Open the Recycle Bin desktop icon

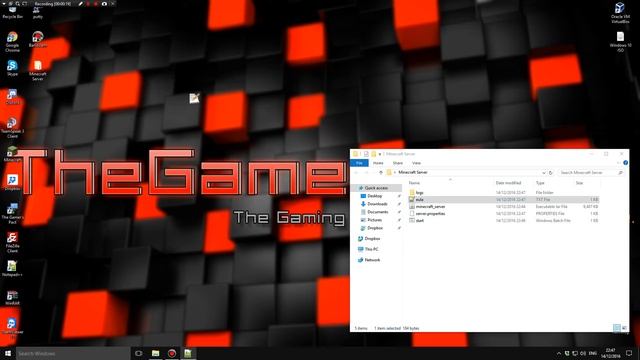pyautogui.click(x=12, y=12)
